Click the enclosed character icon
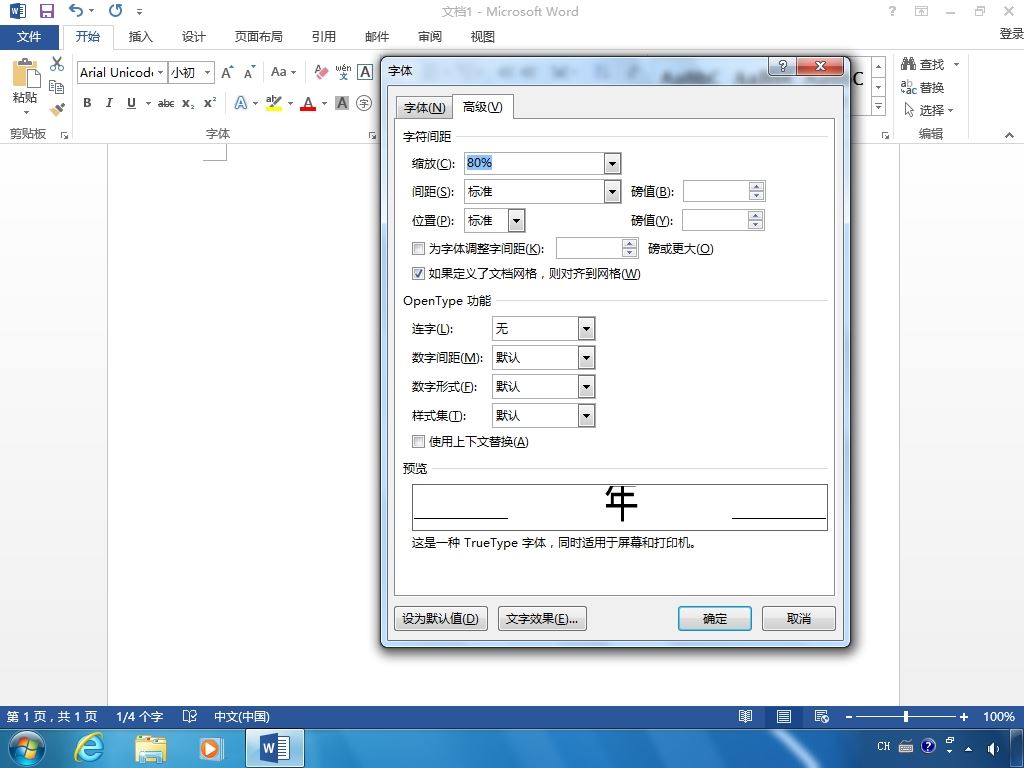This screenshot has width=1024, height=768. pos(364,103)
